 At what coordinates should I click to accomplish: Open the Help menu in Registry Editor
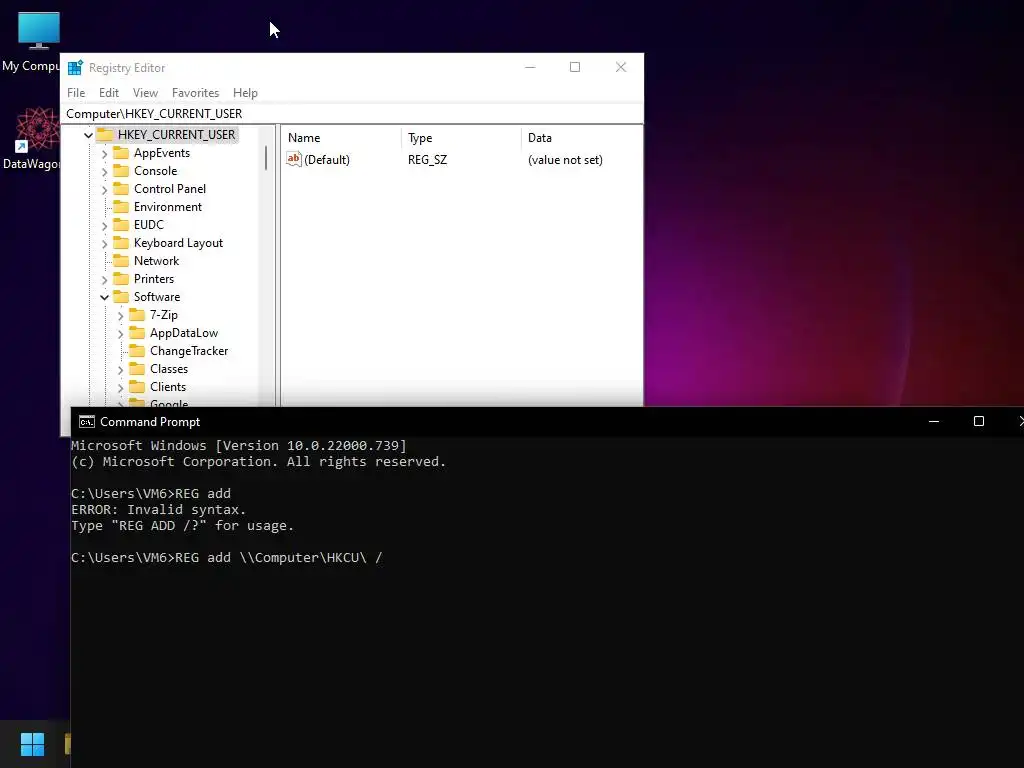[x=245, y=93]
